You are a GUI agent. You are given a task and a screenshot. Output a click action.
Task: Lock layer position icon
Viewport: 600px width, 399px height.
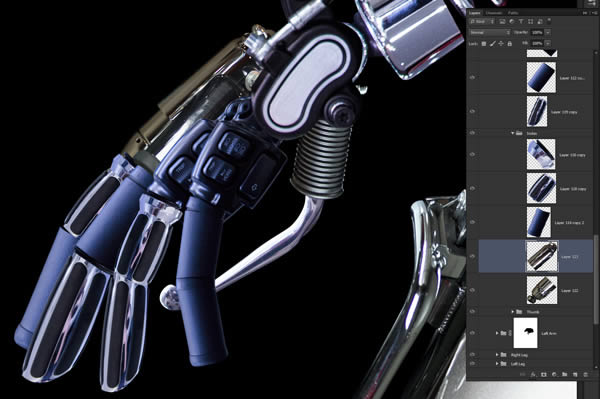point(501,44)
